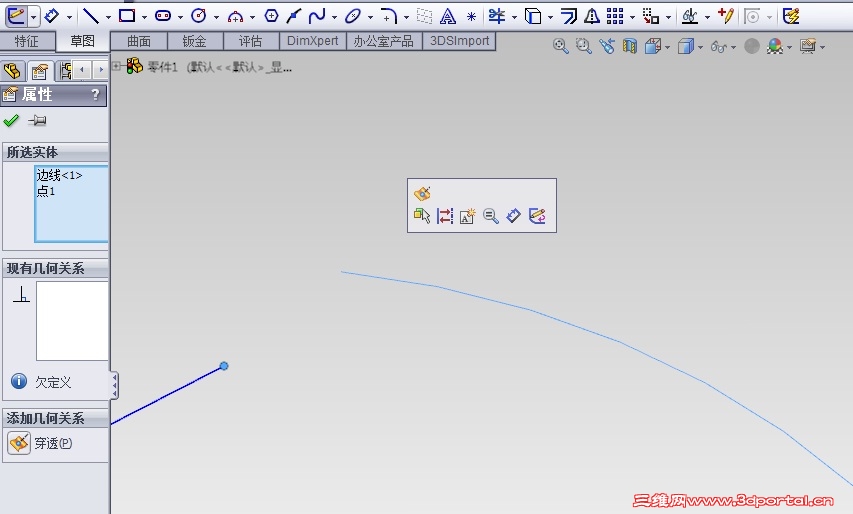Screen dimensions: 853x514
Task: Select the Sketch Fillet tool
Action: 388,16
